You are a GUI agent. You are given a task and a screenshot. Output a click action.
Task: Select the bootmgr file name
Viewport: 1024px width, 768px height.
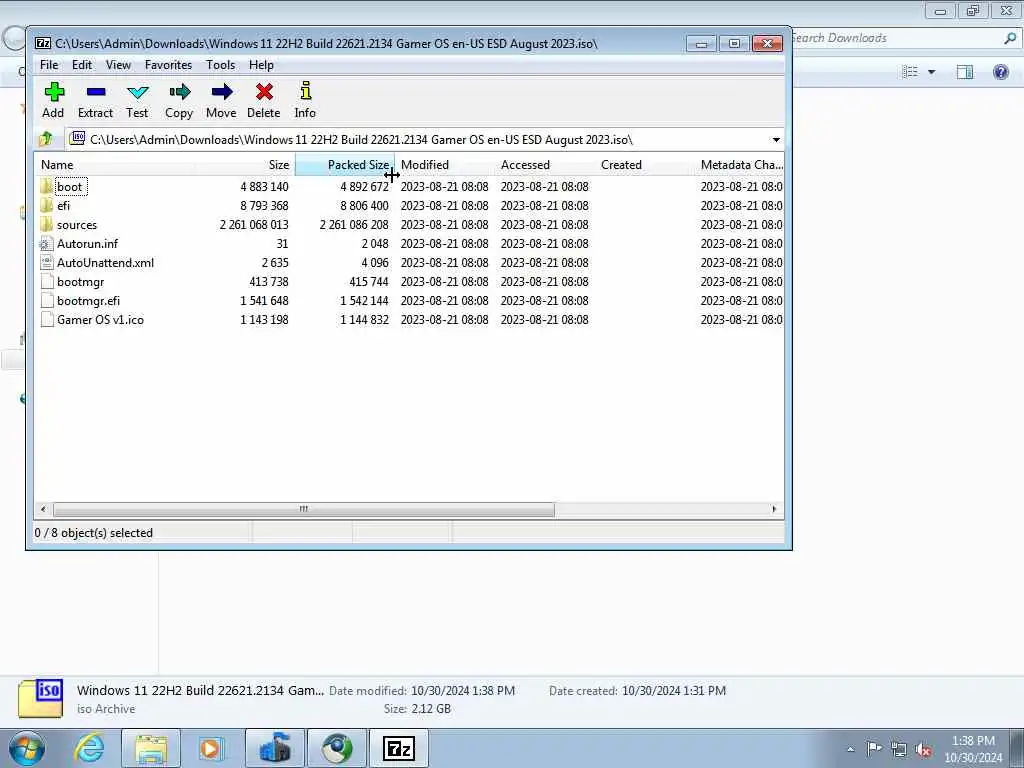point(80,282)
